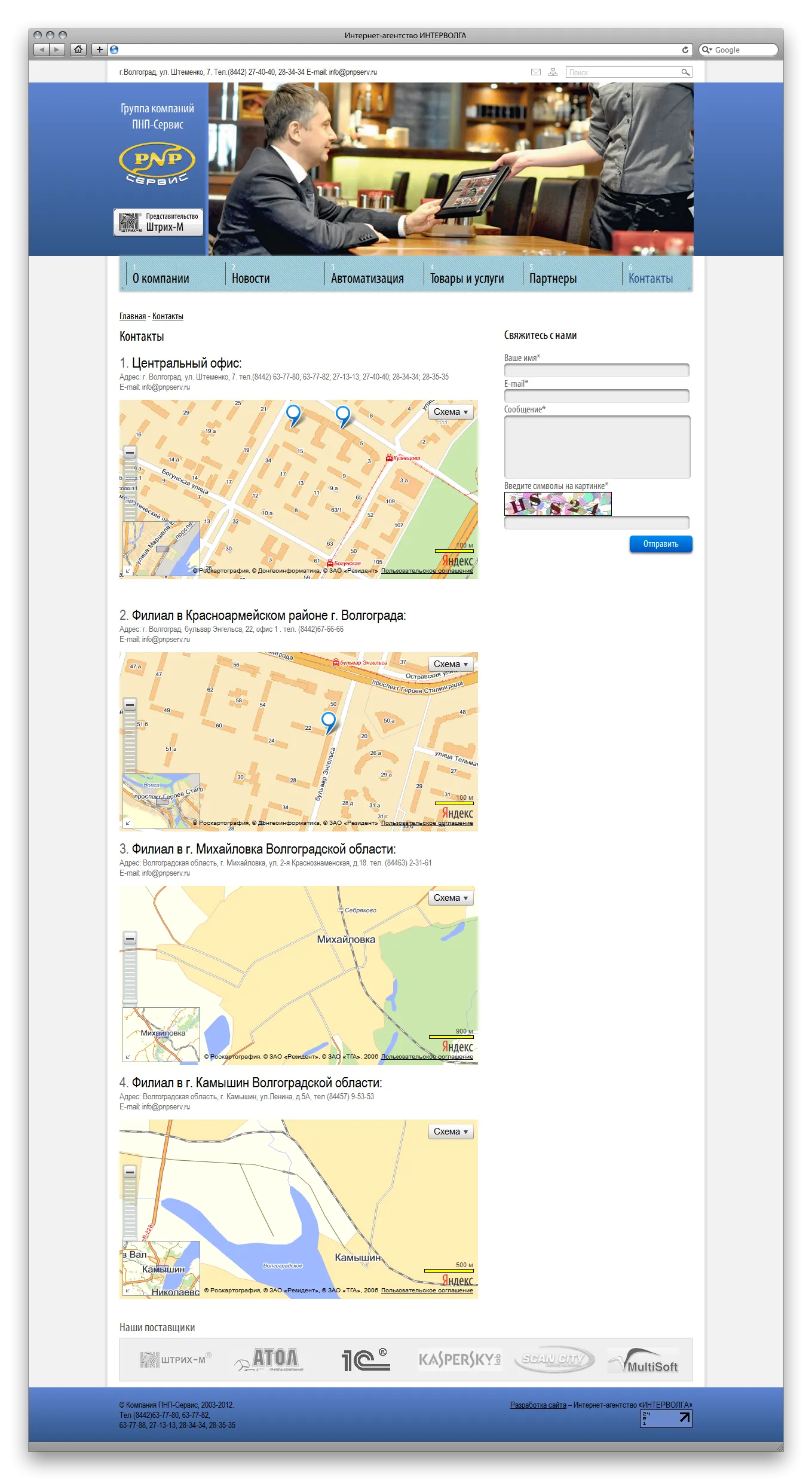
Task: Open Пользовательское соглашение on Центральный офис map
Action: click(427, 571)
